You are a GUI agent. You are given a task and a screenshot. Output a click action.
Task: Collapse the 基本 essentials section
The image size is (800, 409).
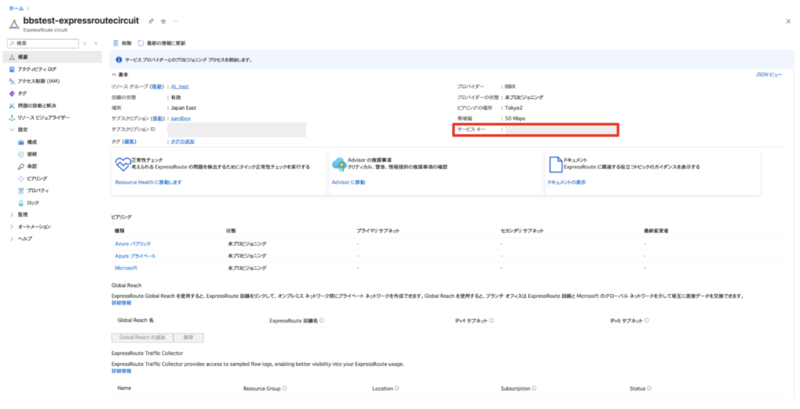pos(114,75)
